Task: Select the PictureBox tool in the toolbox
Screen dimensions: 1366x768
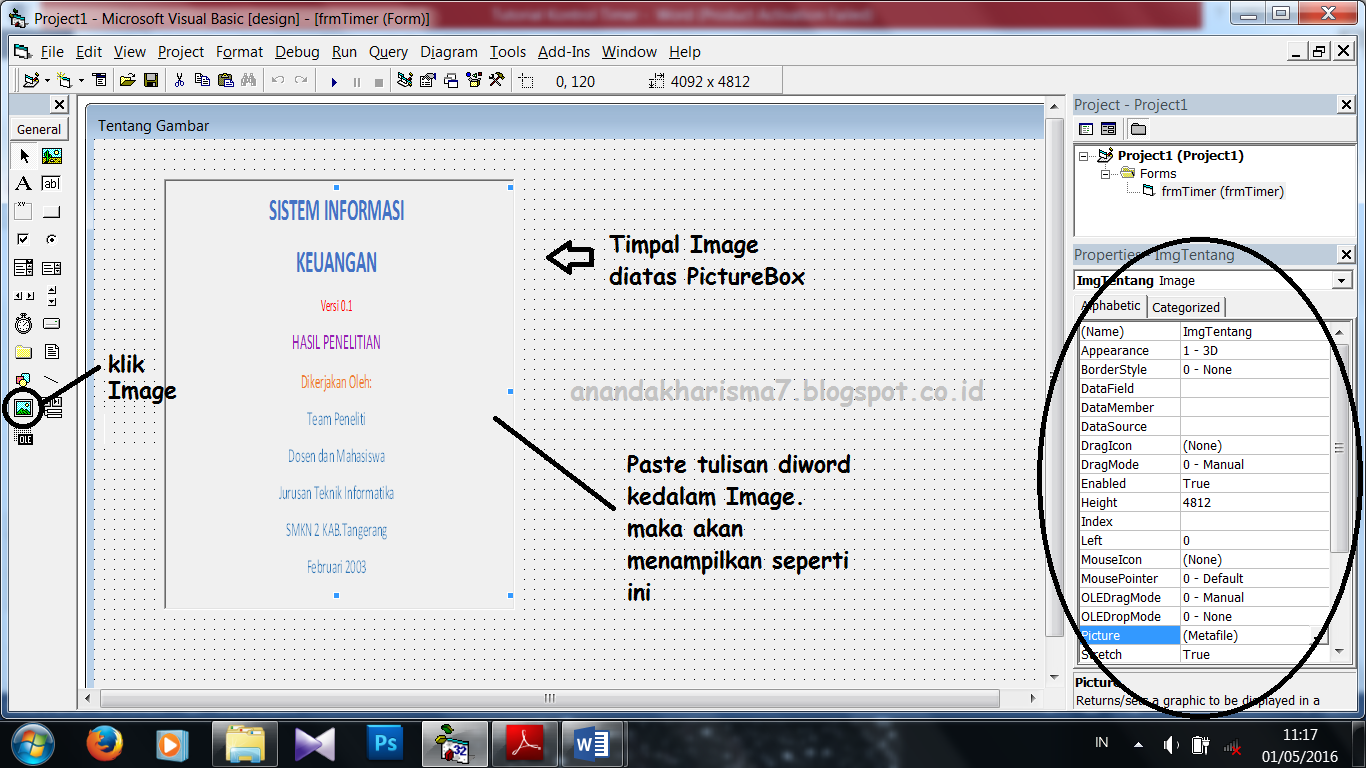Action: (x=50, y=155)
